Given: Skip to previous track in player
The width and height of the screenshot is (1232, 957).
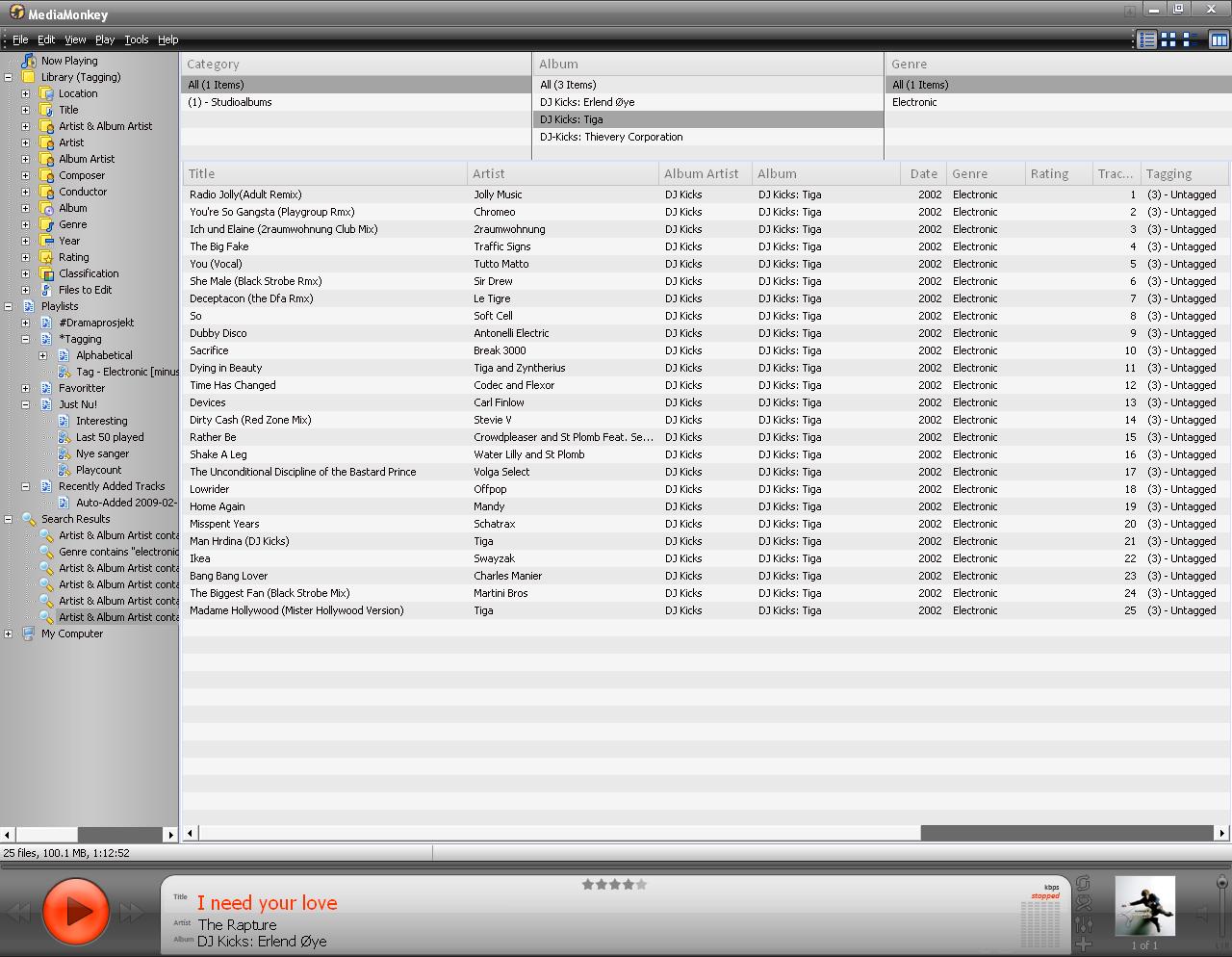Looking at the screenshot, I should [x=20, y=913].
